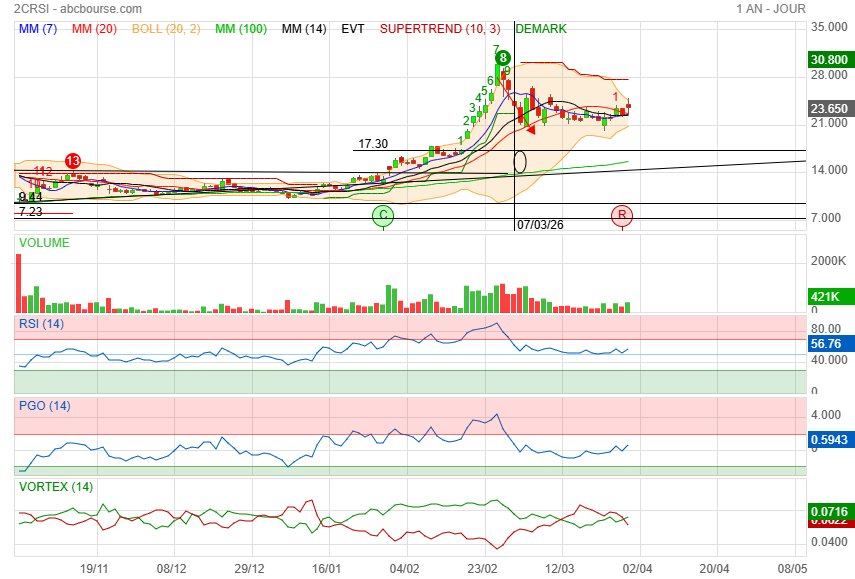This screenshot has width=855, height=579.
Task: Open the RSI (14) indicator label
Action: click(x=41, y=323)
